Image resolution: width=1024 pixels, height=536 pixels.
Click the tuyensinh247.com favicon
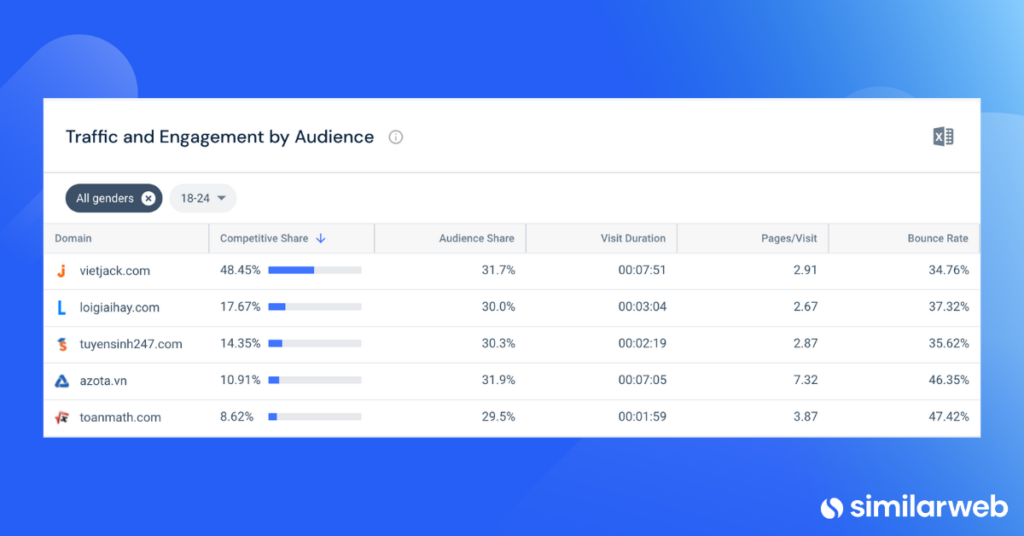(62, 344)
